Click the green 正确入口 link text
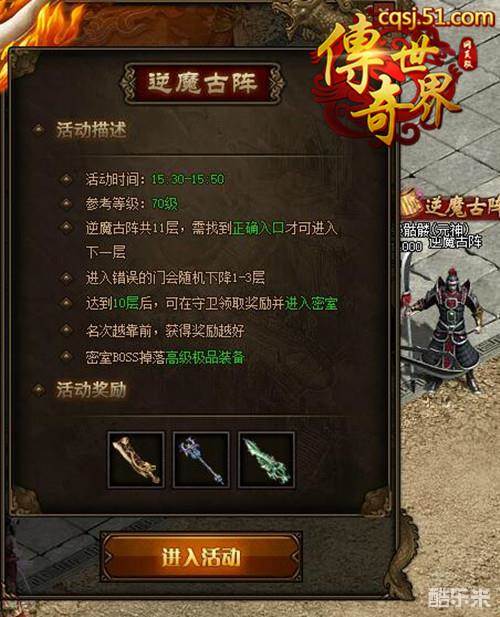The height and width of the screenshot is (617, 500). point(258,228)
